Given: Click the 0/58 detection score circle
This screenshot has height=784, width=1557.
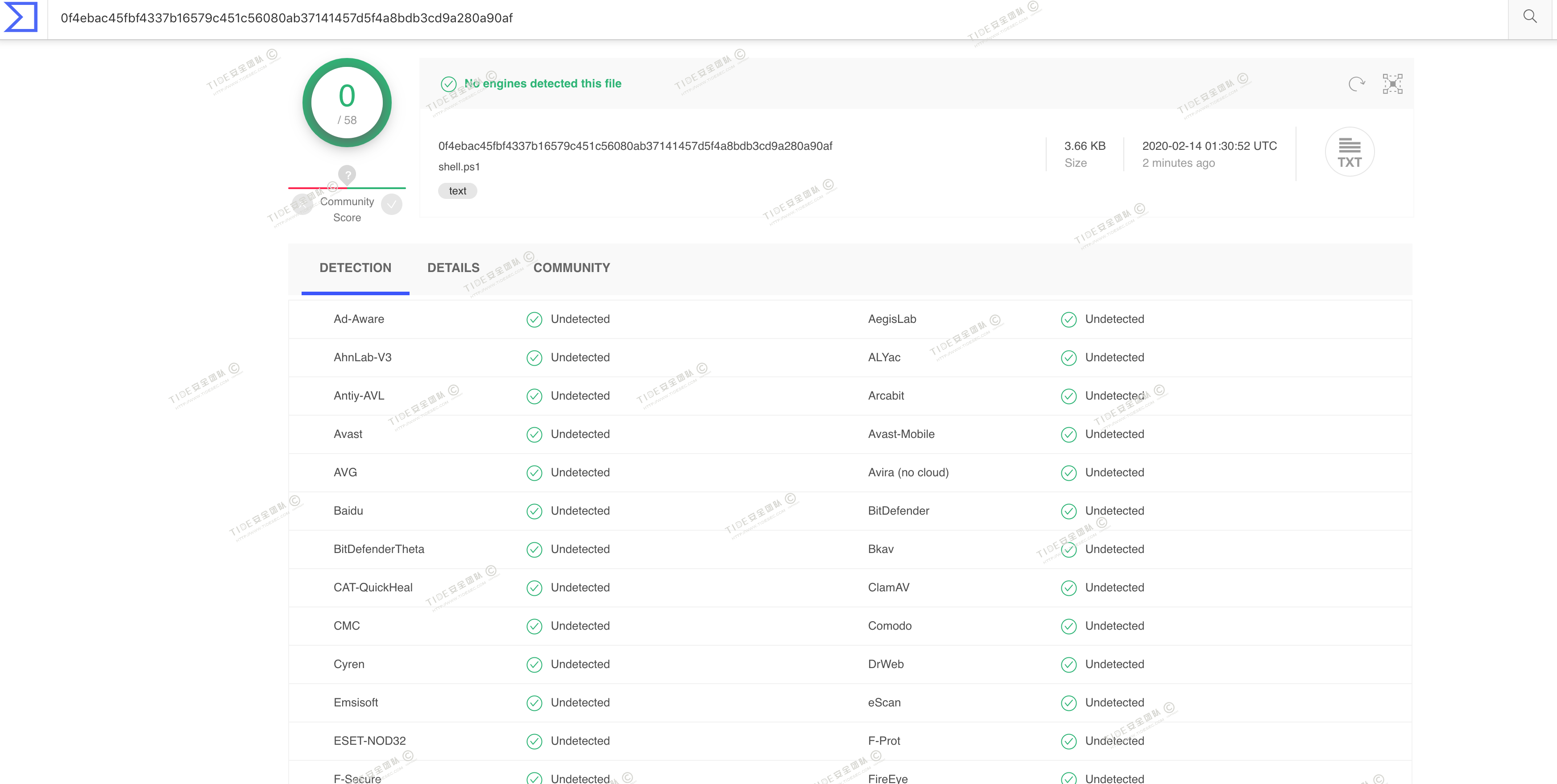Looking at the screenshot, I should (347, 103).
